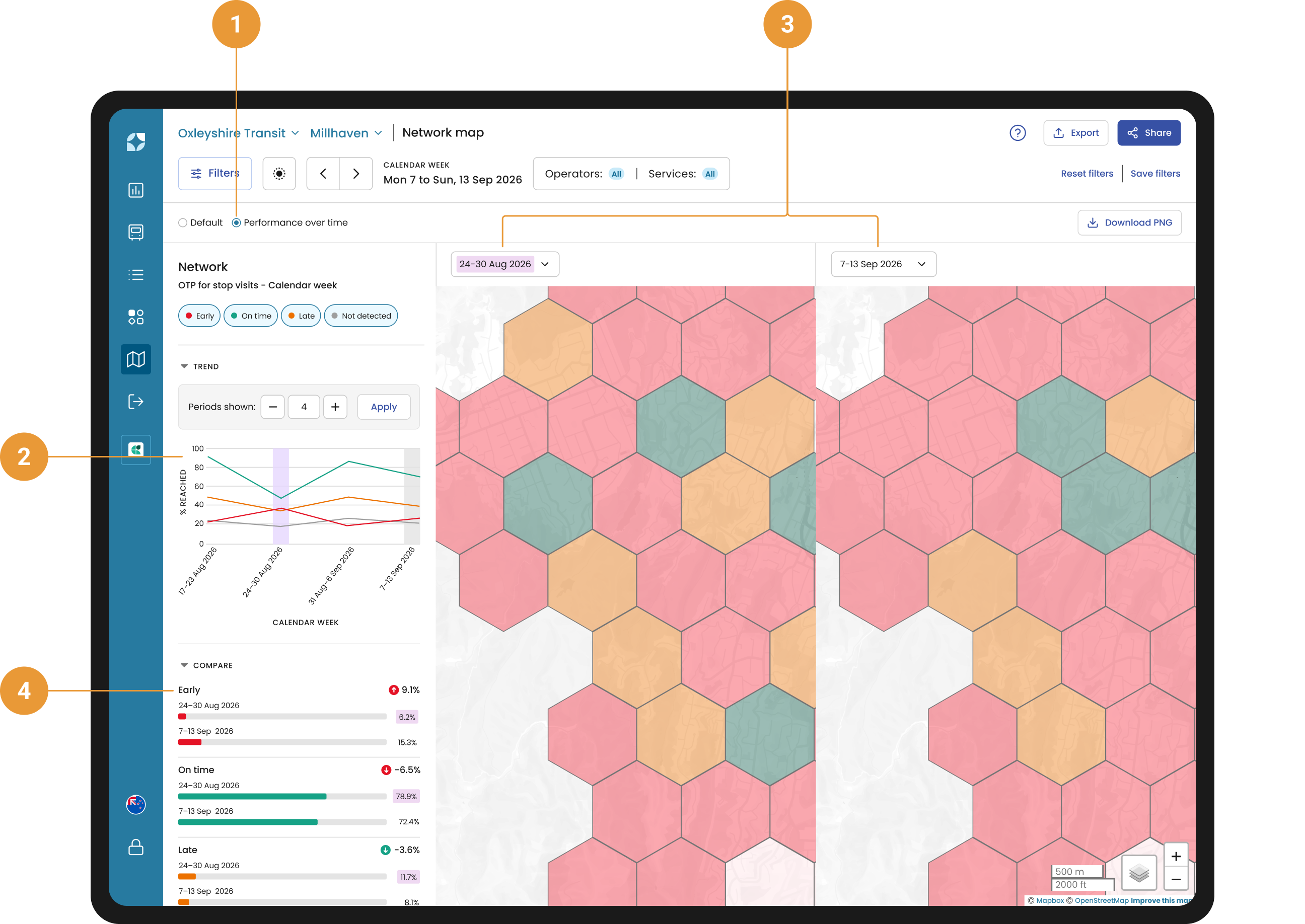Click the app logo in the sidebar

[135, 142]
